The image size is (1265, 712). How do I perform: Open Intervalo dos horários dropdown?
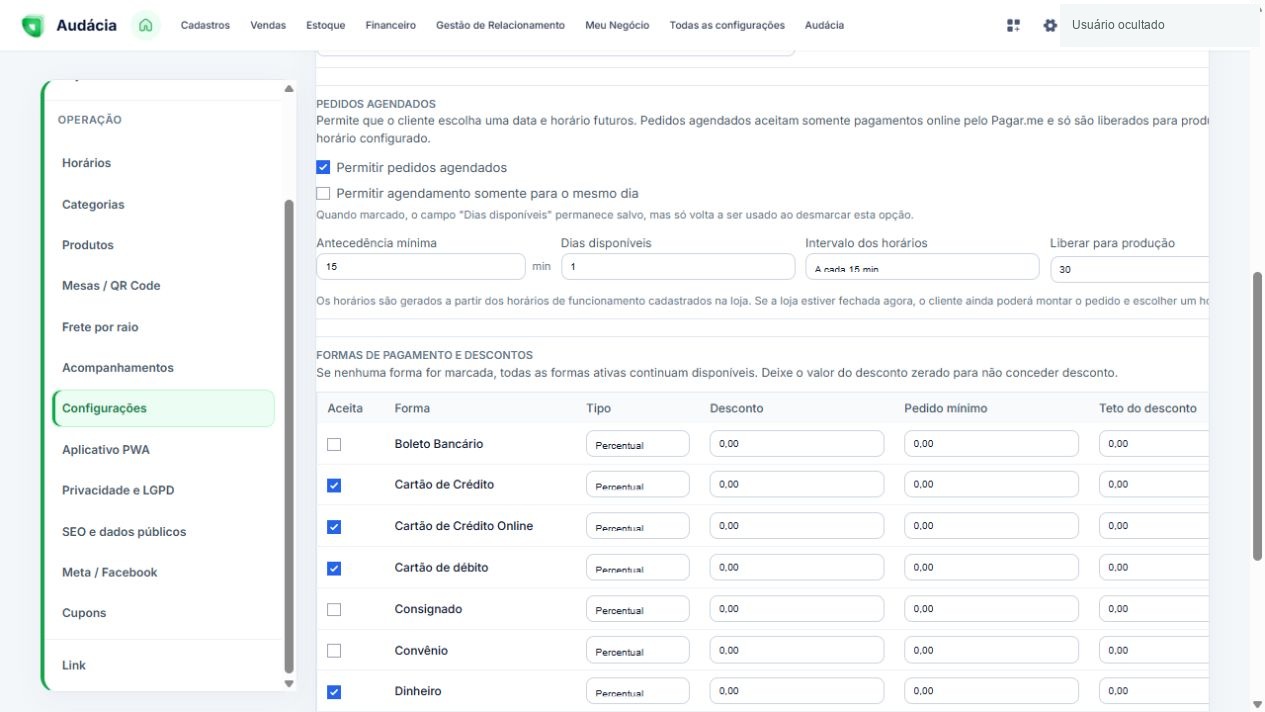922,267
